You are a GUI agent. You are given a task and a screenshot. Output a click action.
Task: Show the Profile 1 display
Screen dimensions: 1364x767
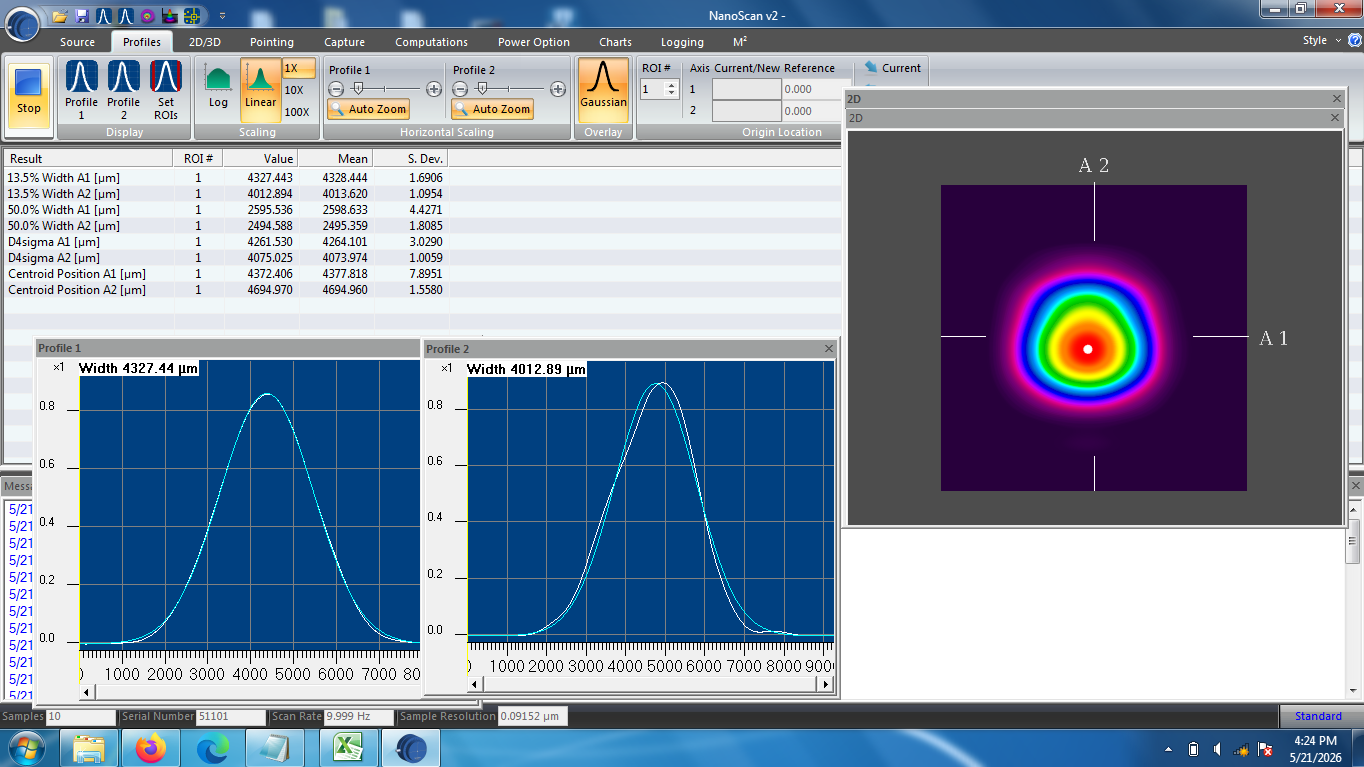tap(81, 90)
